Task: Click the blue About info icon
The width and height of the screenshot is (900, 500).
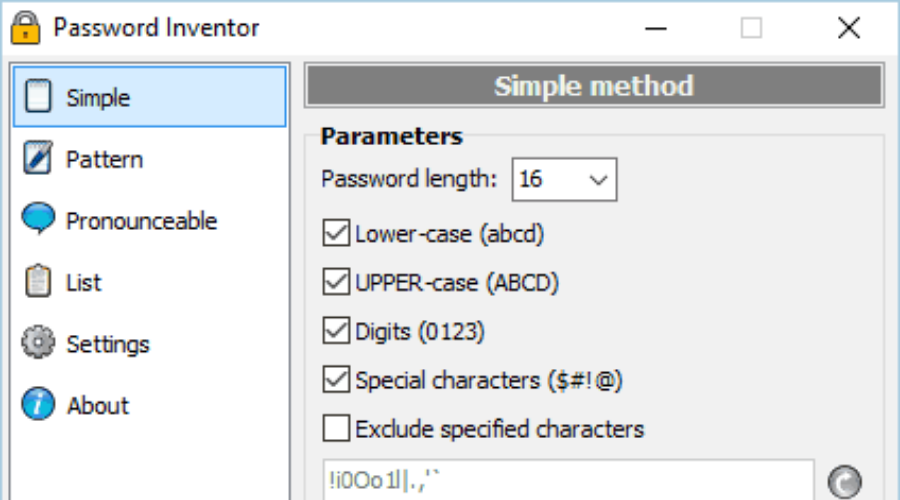Action: coord(38,404)
